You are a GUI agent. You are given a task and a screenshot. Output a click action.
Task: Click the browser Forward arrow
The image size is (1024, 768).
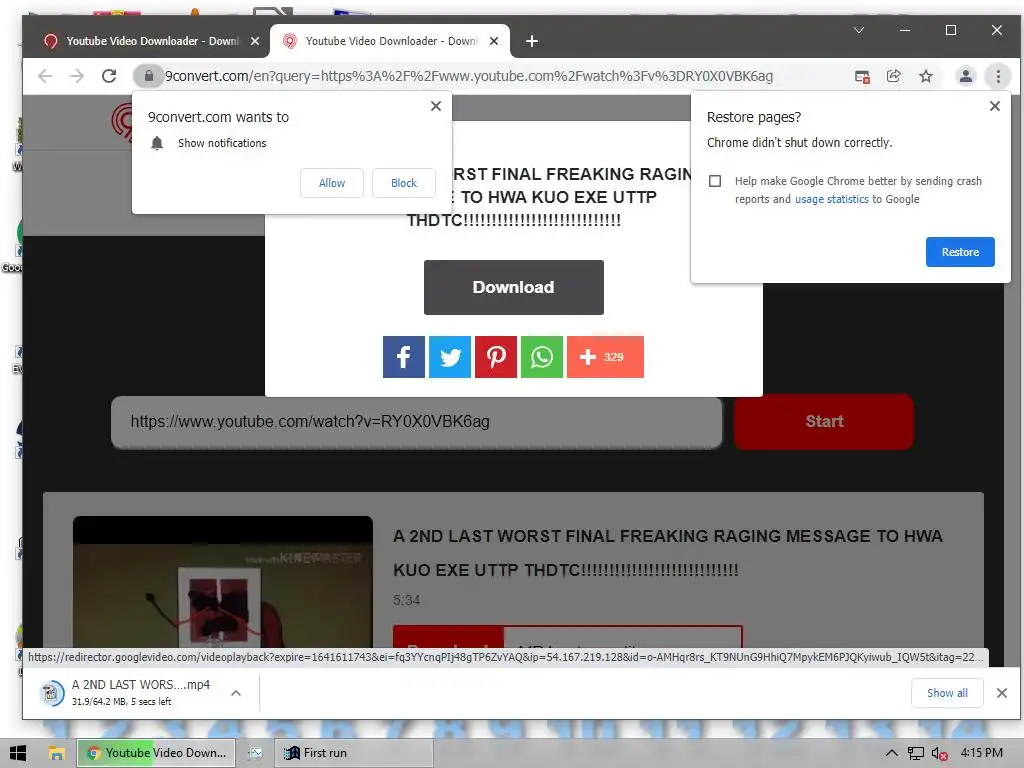77,76
